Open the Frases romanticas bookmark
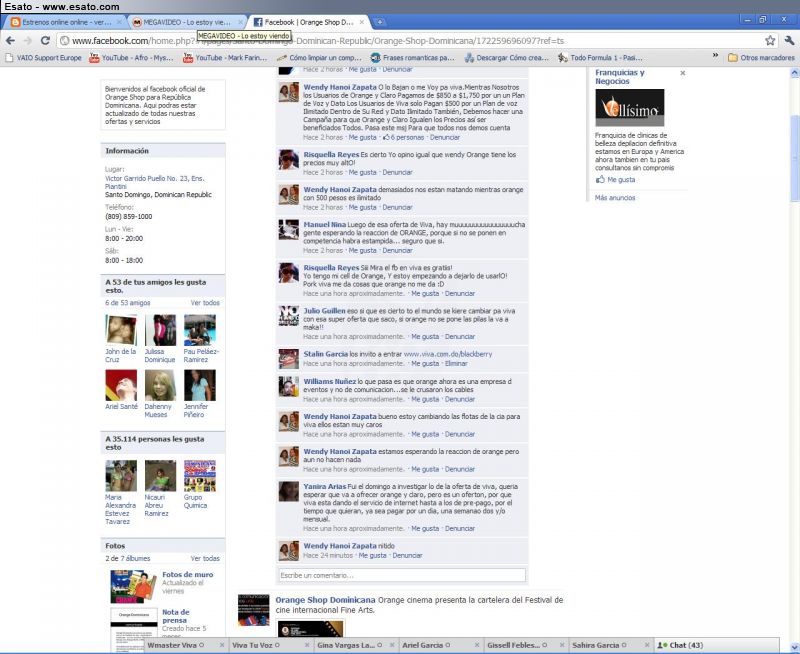The image size is (800, 654). (x=413, y=58)
